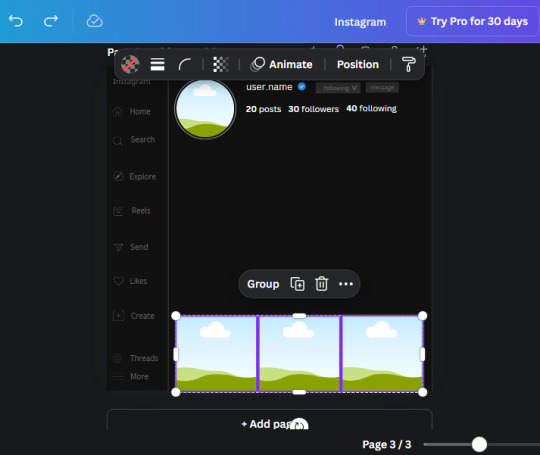Click the message button in mockup
Image resolution: width=540 pixels, height=455 pixels.
[x=382, y=87]
